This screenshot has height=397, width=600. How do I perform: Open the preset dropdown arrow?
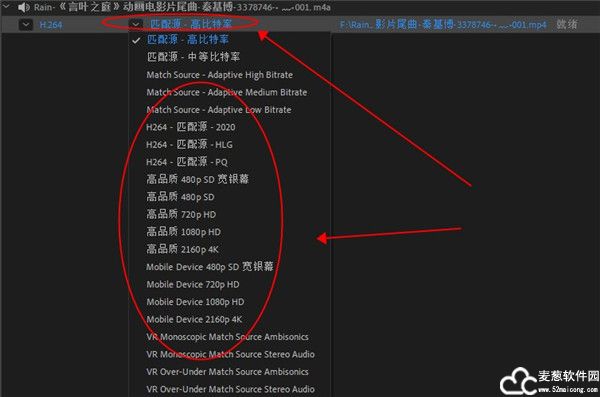pos(136,25)
